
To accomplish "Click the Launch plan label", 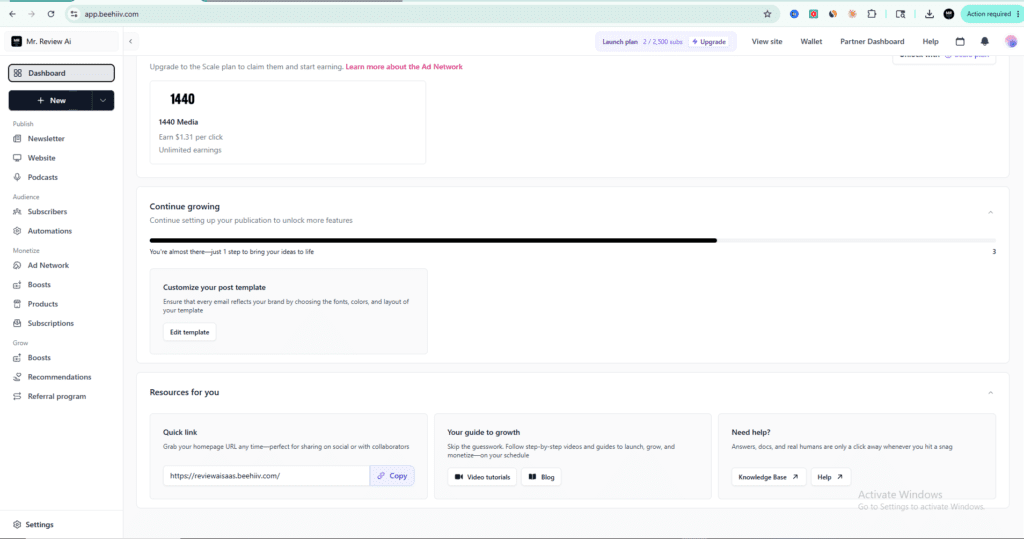I will (x=620, y=42).
